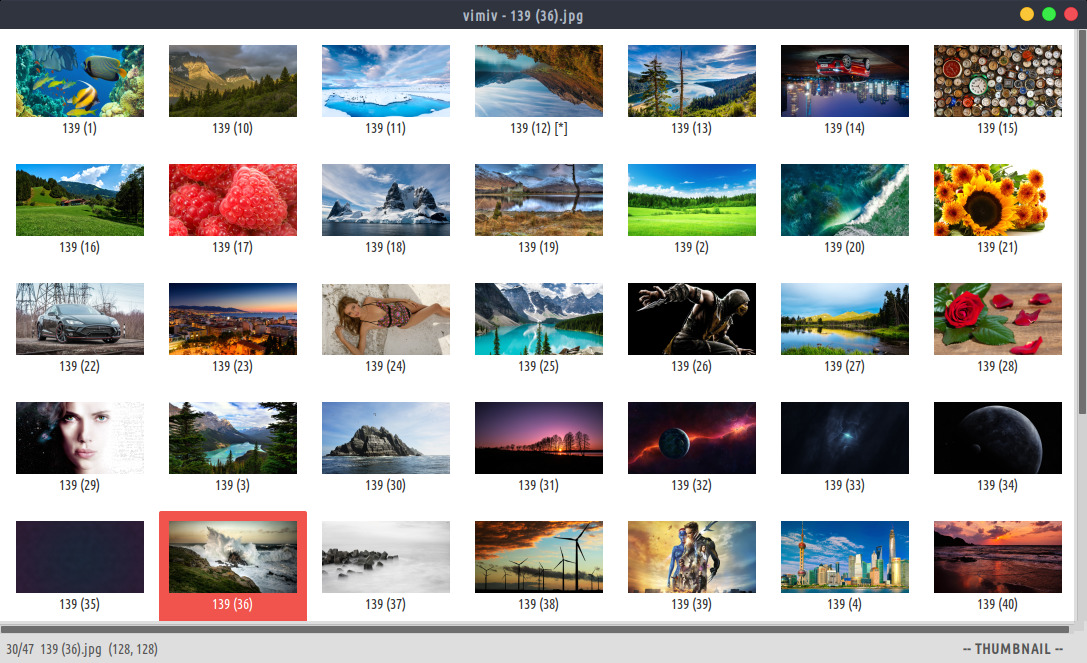Open the wind turbines thumbnail 139 (38)
Image resolution: width=1087 pixels, height=663 pixels.
coord(539,557)
